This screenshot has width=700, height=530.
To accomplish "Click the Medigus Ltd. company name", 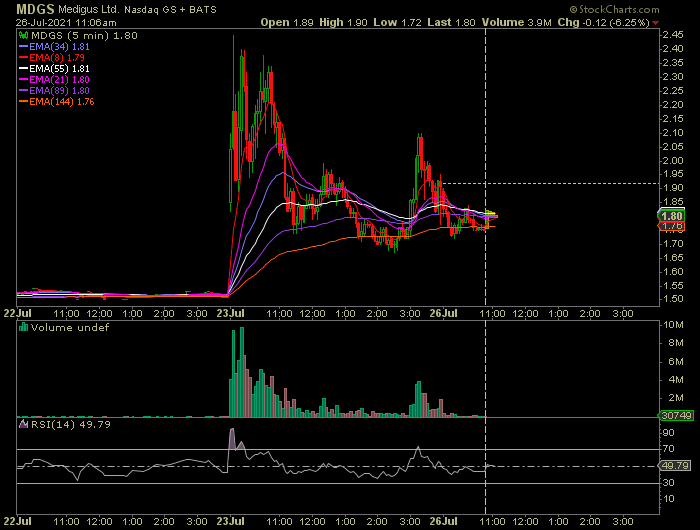I will (x=89, y=9).
